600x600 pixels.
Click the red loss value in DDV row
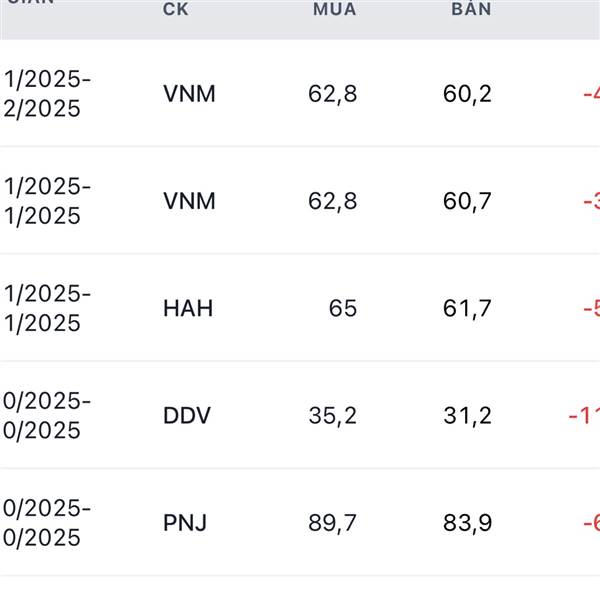click(x=584, y=415)
